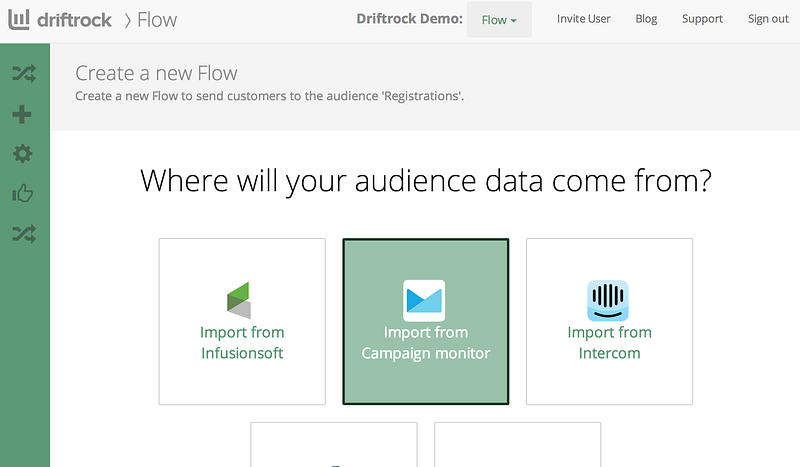
Task: Click Sign out
Action: pos(768,19)
